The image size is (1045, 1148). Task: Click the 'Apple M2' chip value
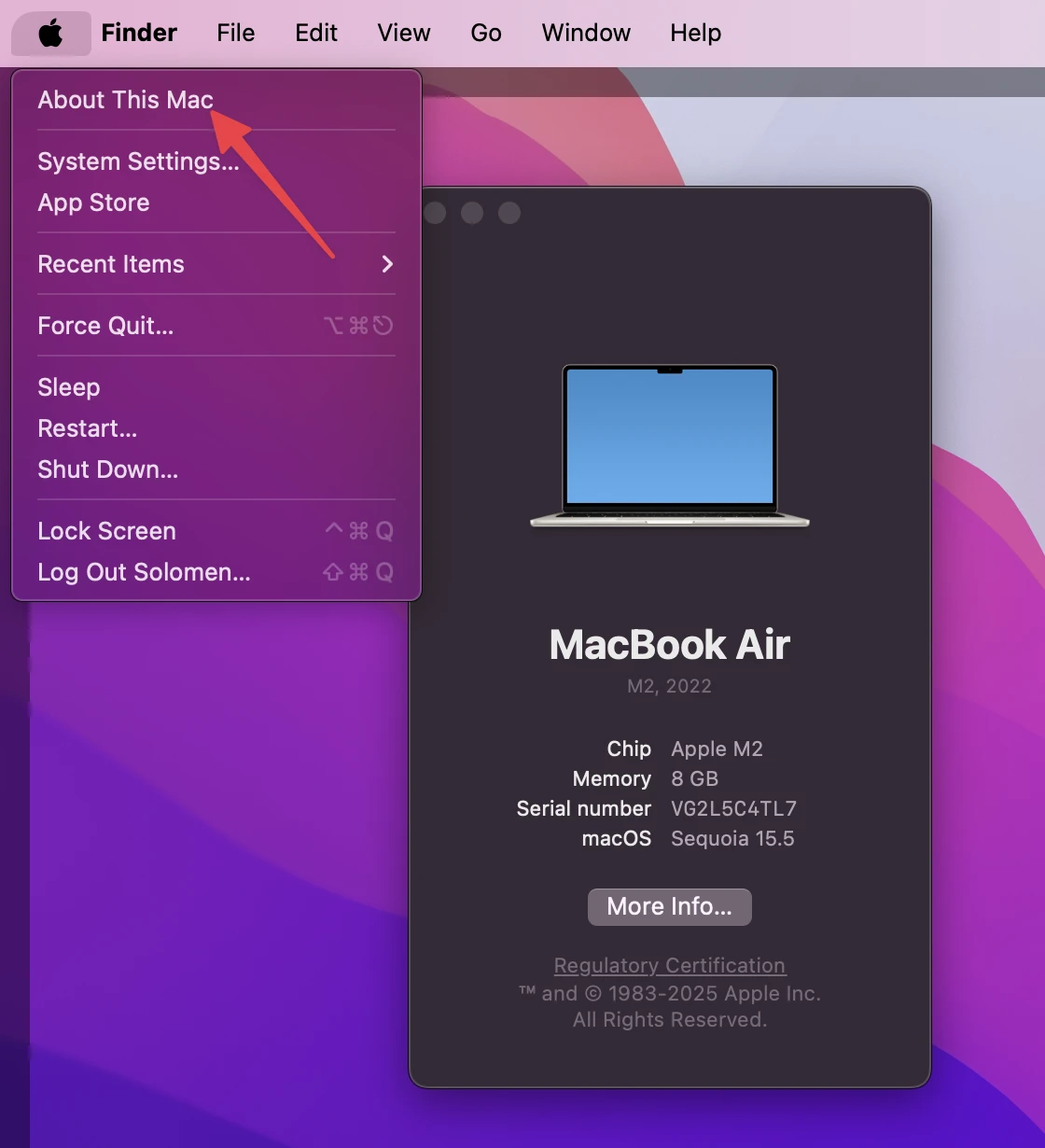[x=717, y=749]
